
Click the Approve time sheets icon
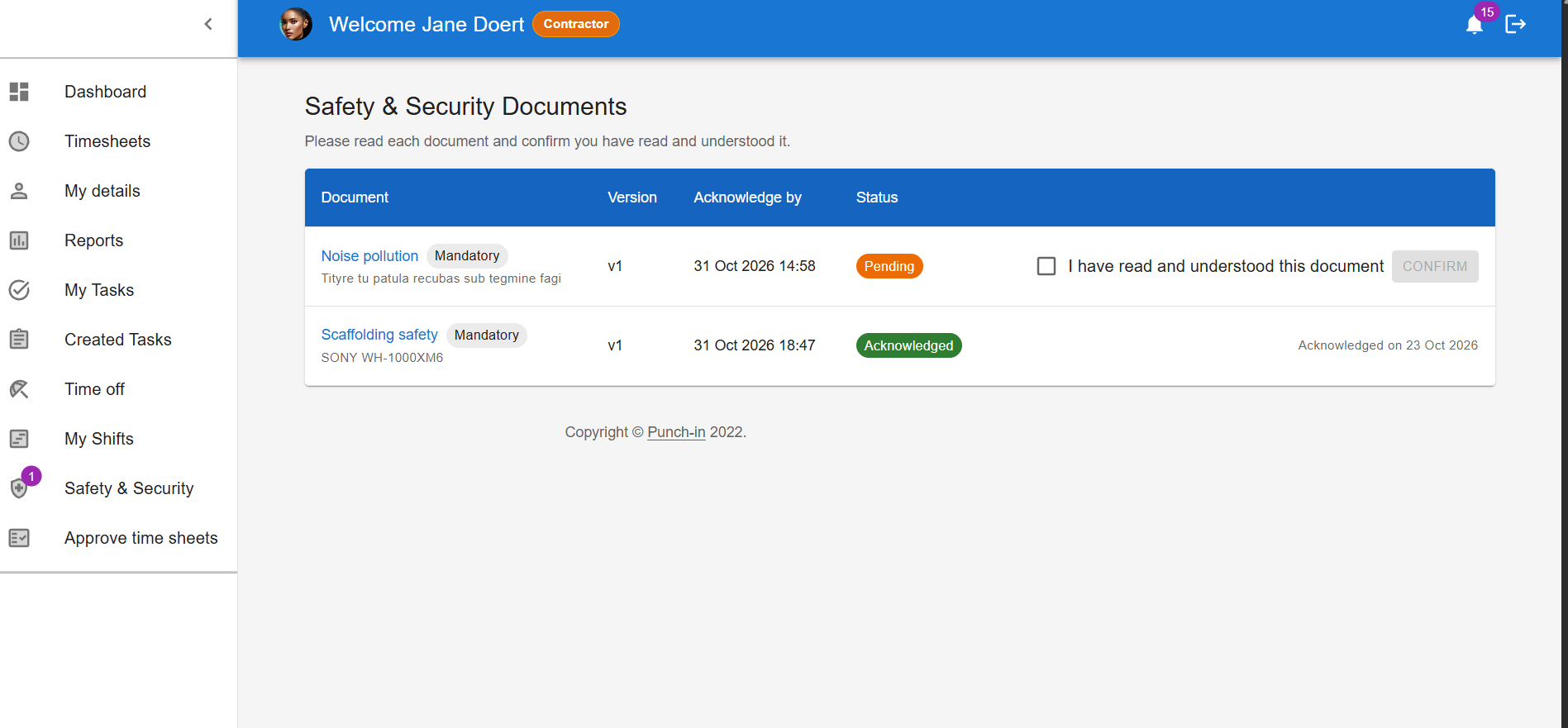(19, 538)
